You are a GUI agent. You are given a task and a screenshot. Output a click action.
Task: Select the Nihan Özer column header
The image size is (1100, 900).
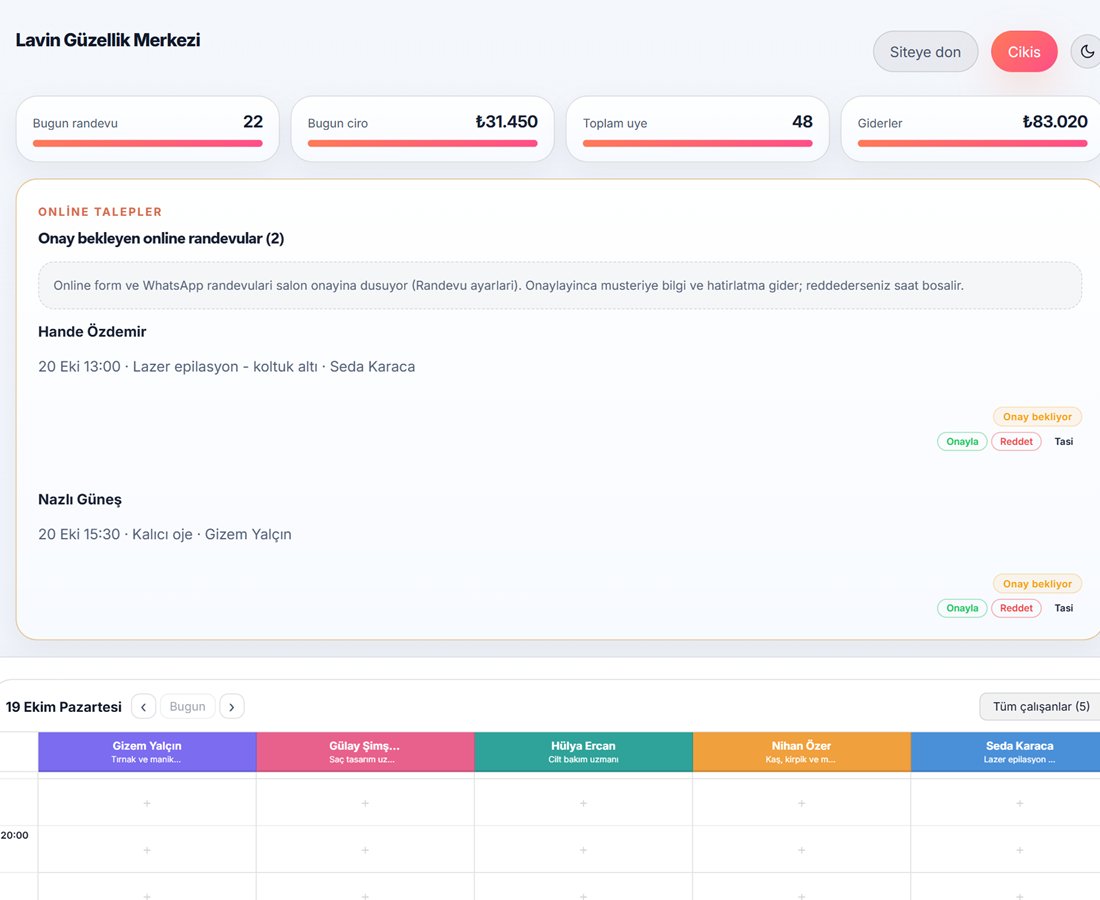coord(802,751)
